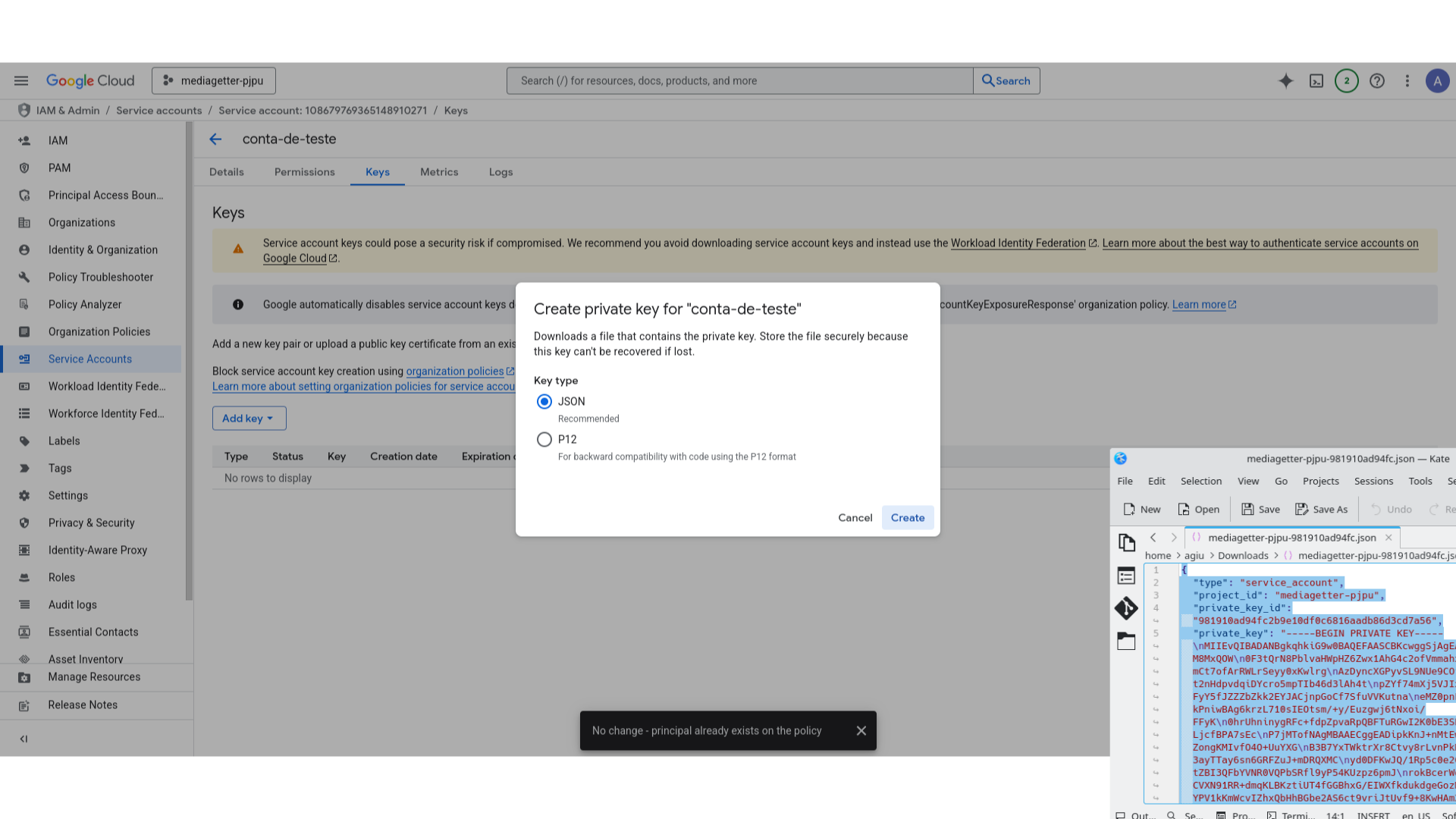Click Save in Kate toolbar
The width and height of the screenshot is (1456, 819).
pyautogui.click(x=1260, y=510)
